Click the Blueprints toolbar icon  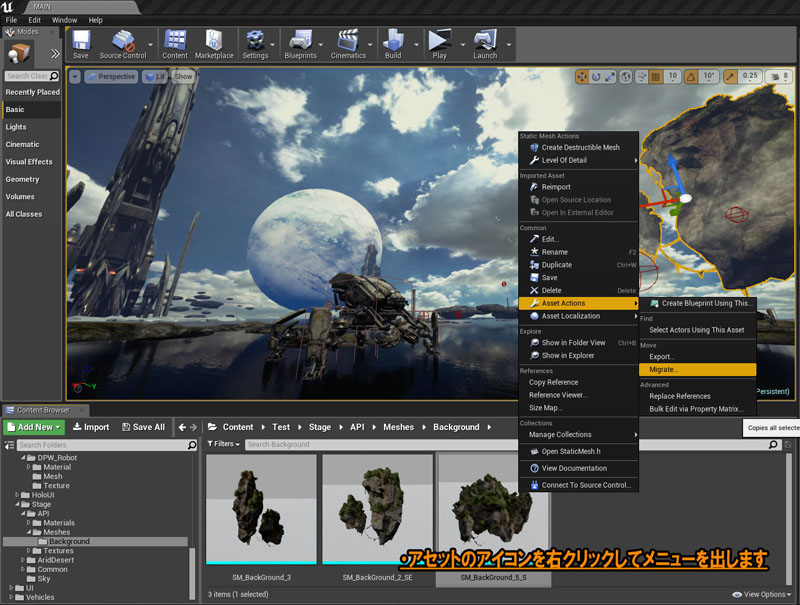pyautogui.click(x=301, y=44)
